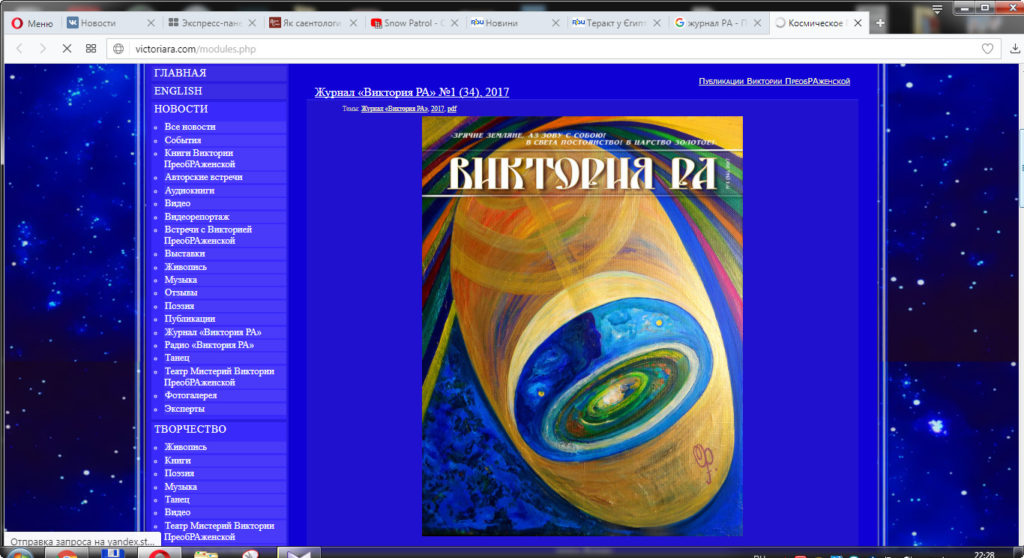The height and width of the screenshot is (558, 1024).
Task: Open the Аудиокниги link
Action: pyautogui.click(x=189, y=190)
